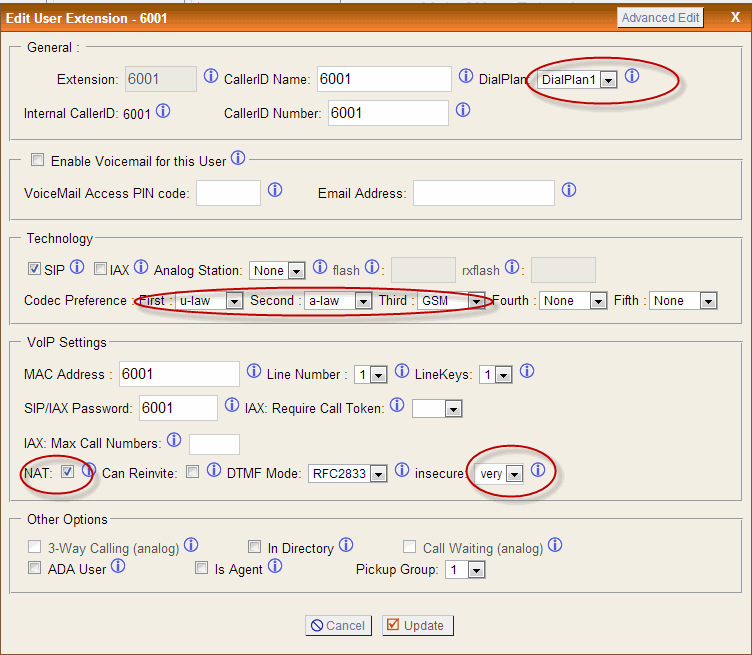Click info icon beside rxflash label

tap(512, 267)
